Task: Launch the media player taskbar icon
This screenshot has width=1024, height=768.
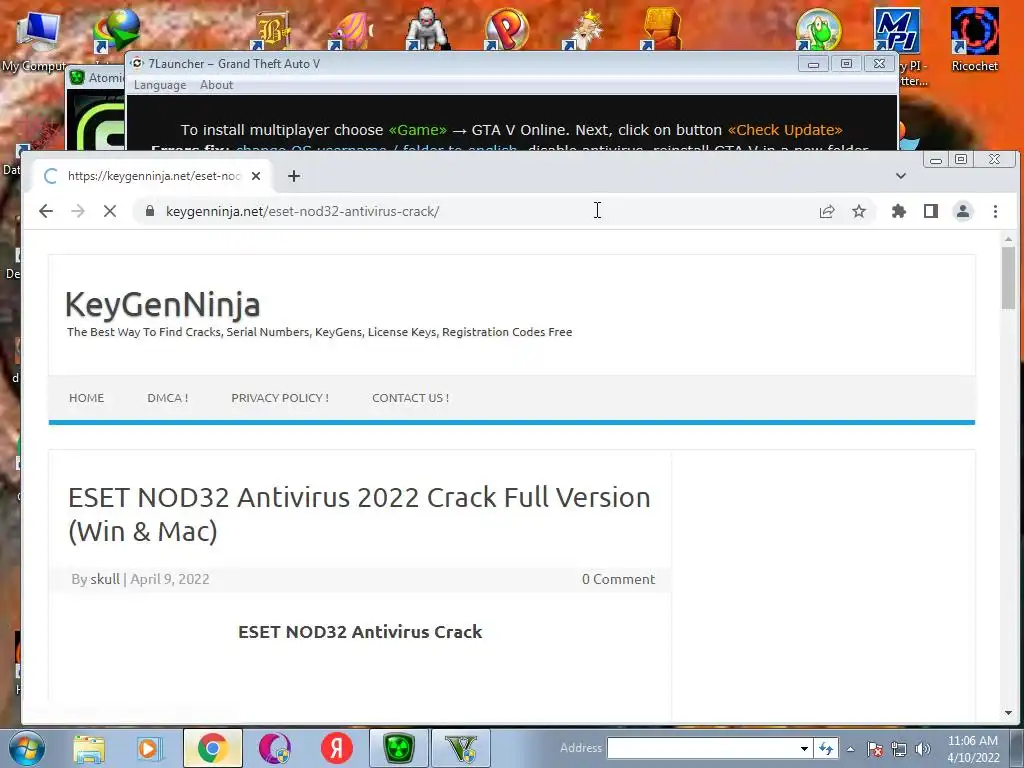Action: [x=148, y=748]
